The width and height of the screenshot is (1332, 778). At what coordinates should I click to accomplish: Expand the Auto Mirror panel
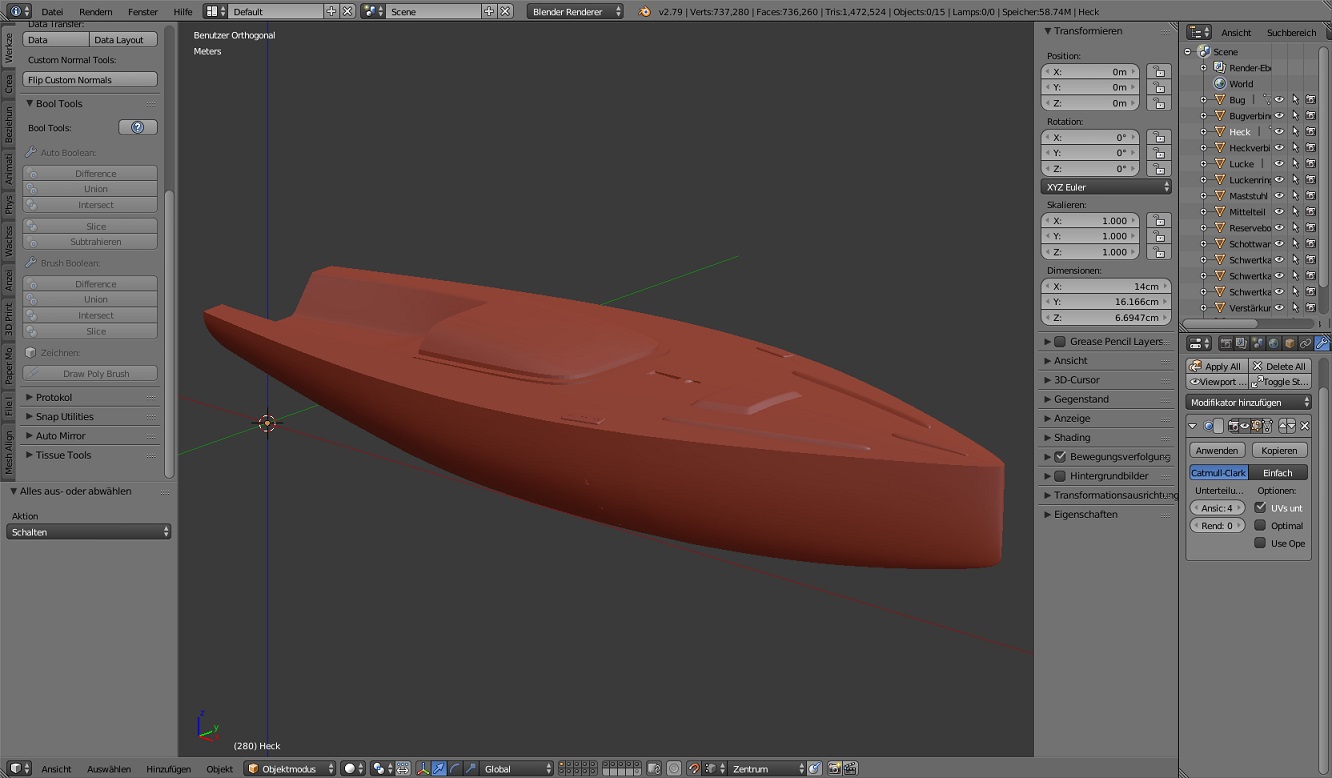[x=60, y=436]
